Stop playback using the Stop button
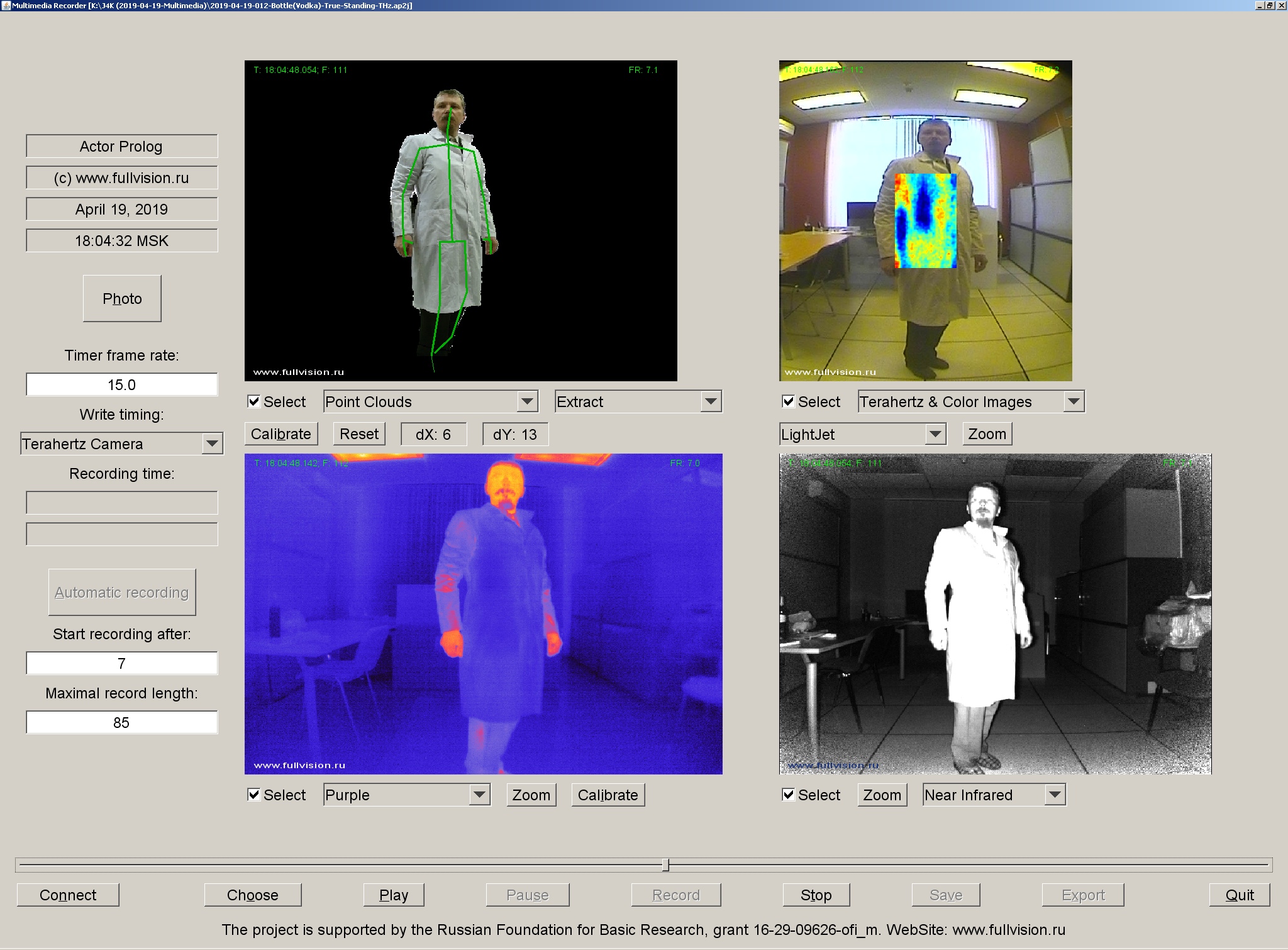 816,895
